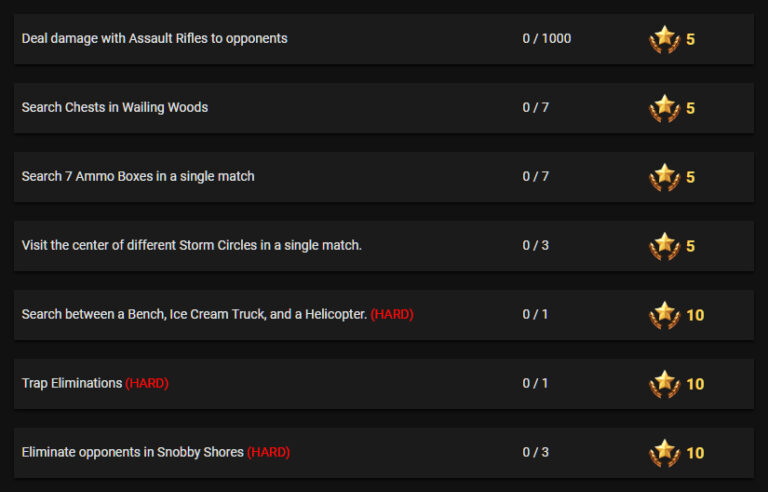Click the star icon for Storm Circles challenge
Image resolution: width=768 pixels, height=492 pixels.
tap(665, 246)
